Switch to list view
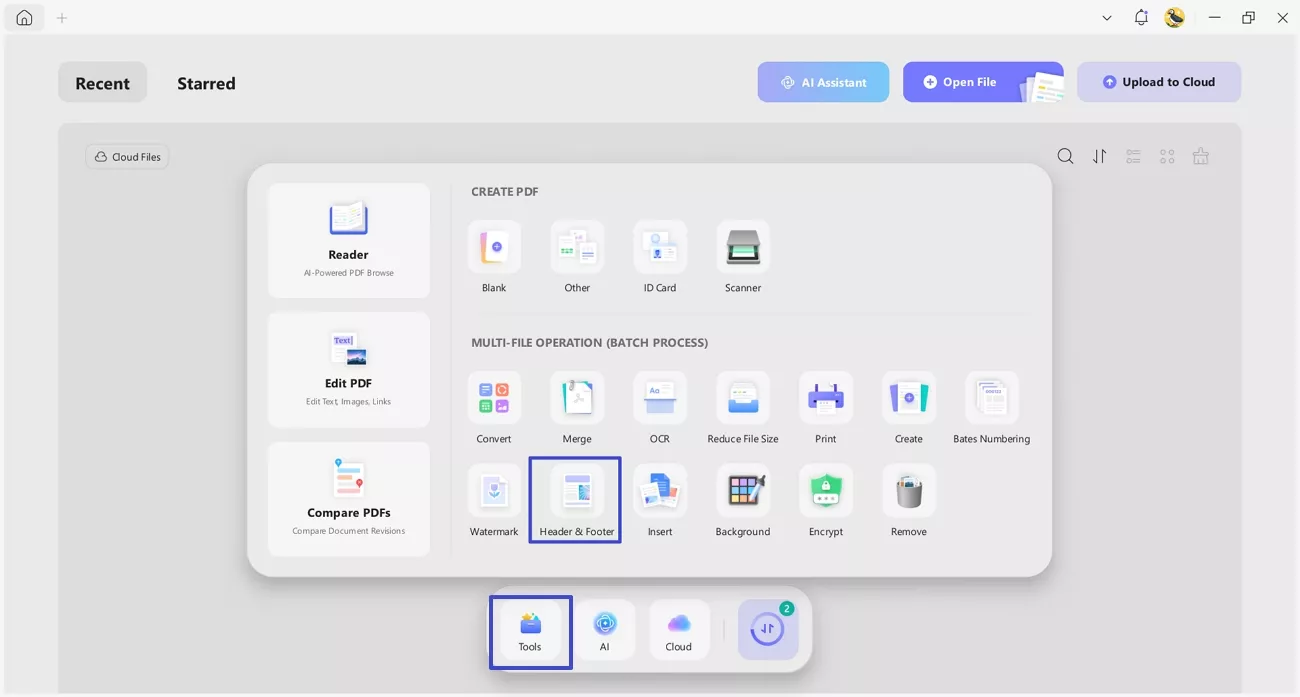 (x=1133, y=156)
